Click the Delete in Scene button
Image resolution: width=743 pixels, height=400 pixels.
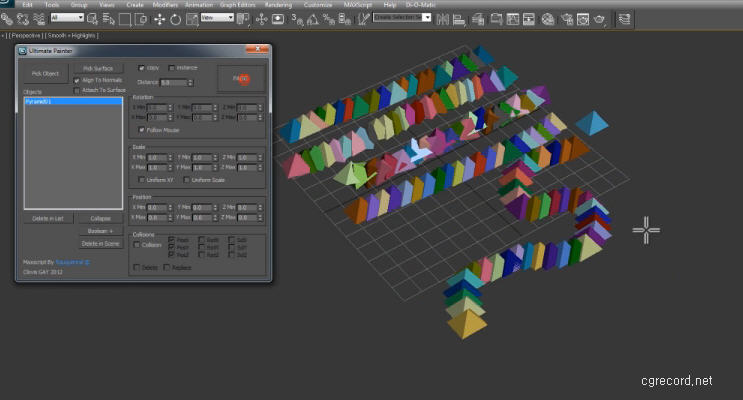click(100, 244)
